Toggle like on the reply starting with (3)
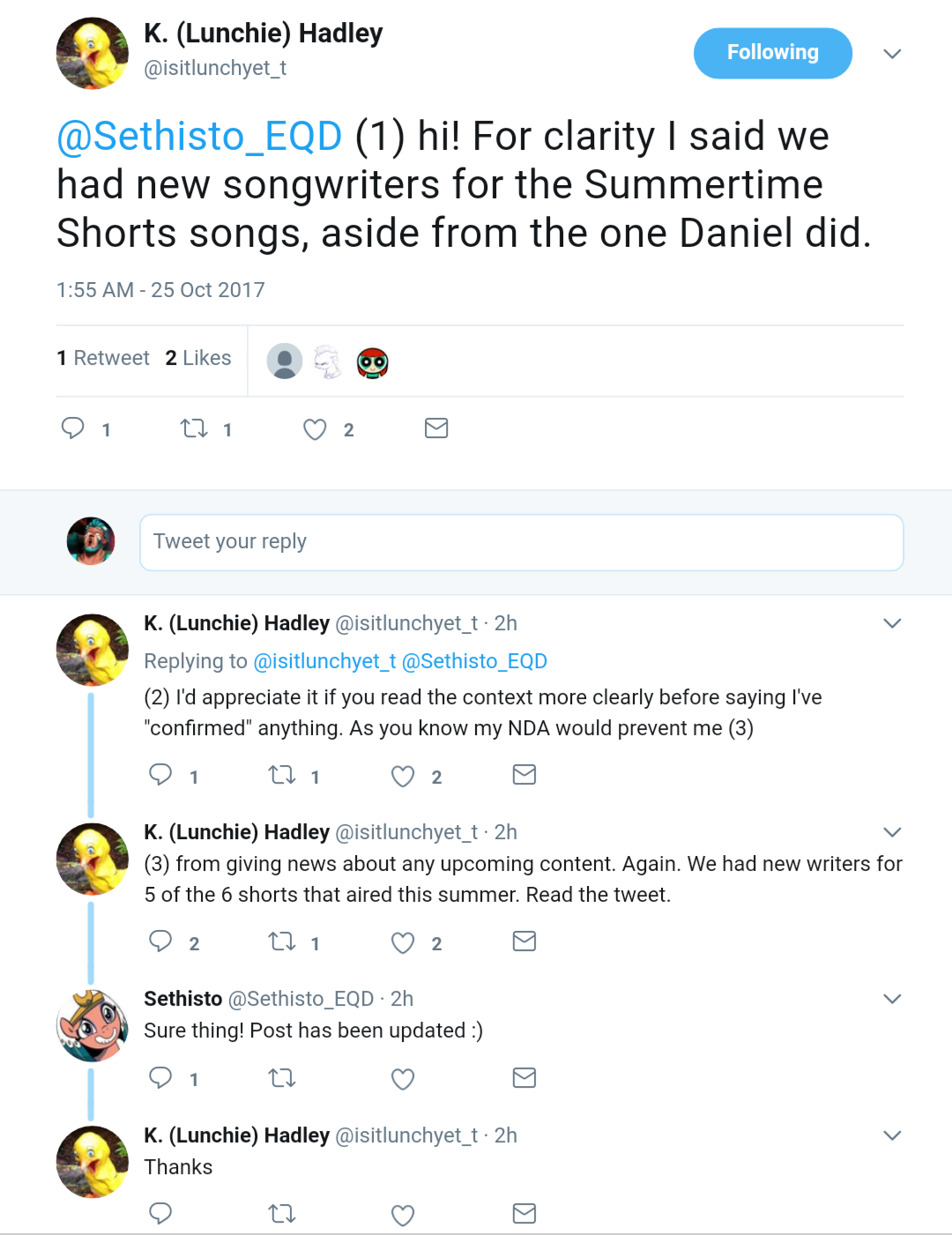 (x=403, y=942)
